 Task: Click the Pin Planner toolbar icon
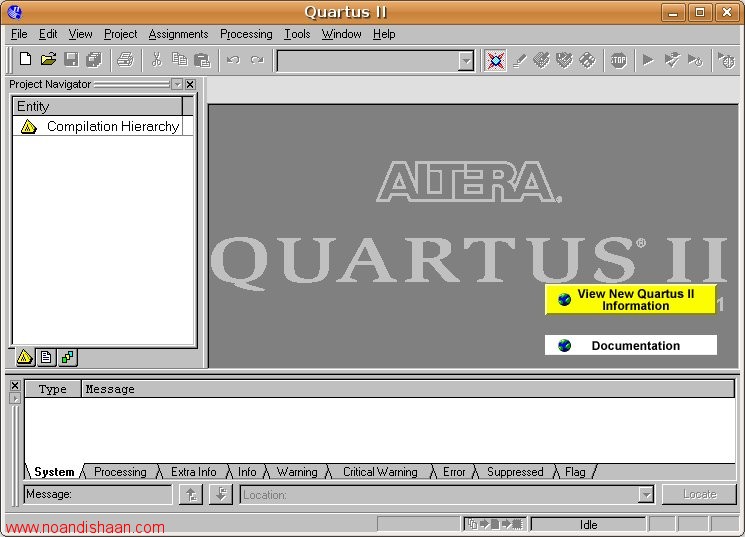coord(564,60)
